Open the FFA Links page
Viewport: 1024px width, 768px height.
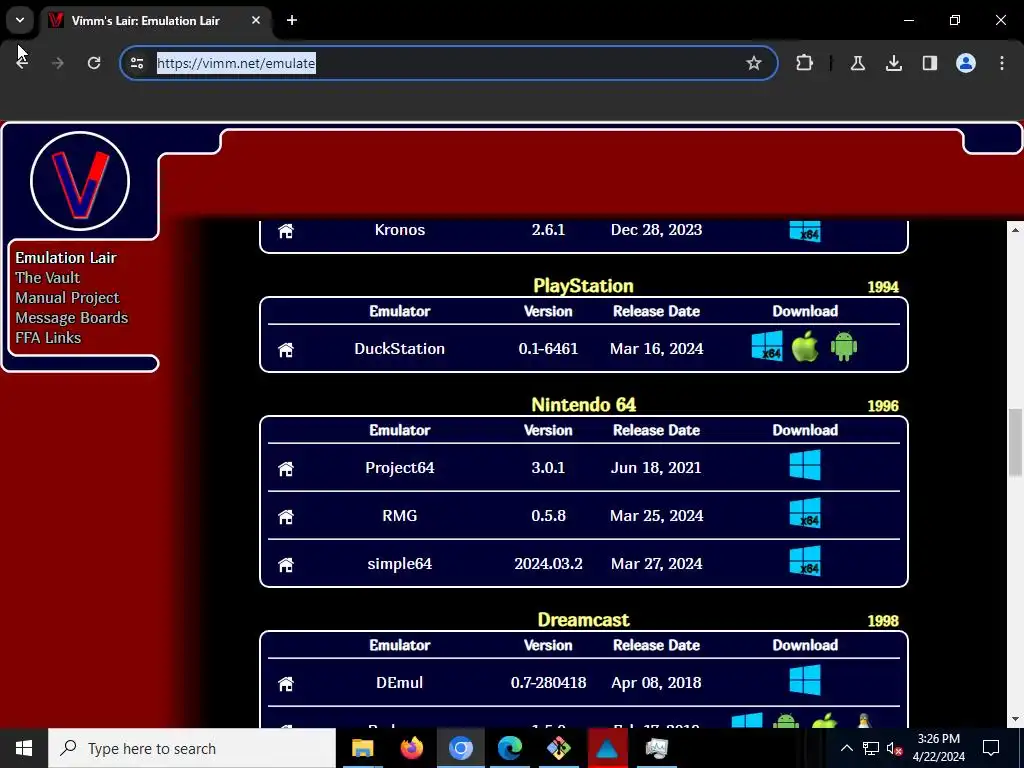click(48, 338)
